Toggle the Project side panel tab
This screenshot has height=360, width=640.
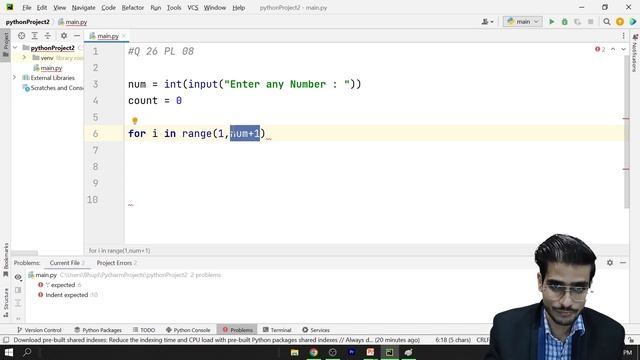[x=6, y=45]
